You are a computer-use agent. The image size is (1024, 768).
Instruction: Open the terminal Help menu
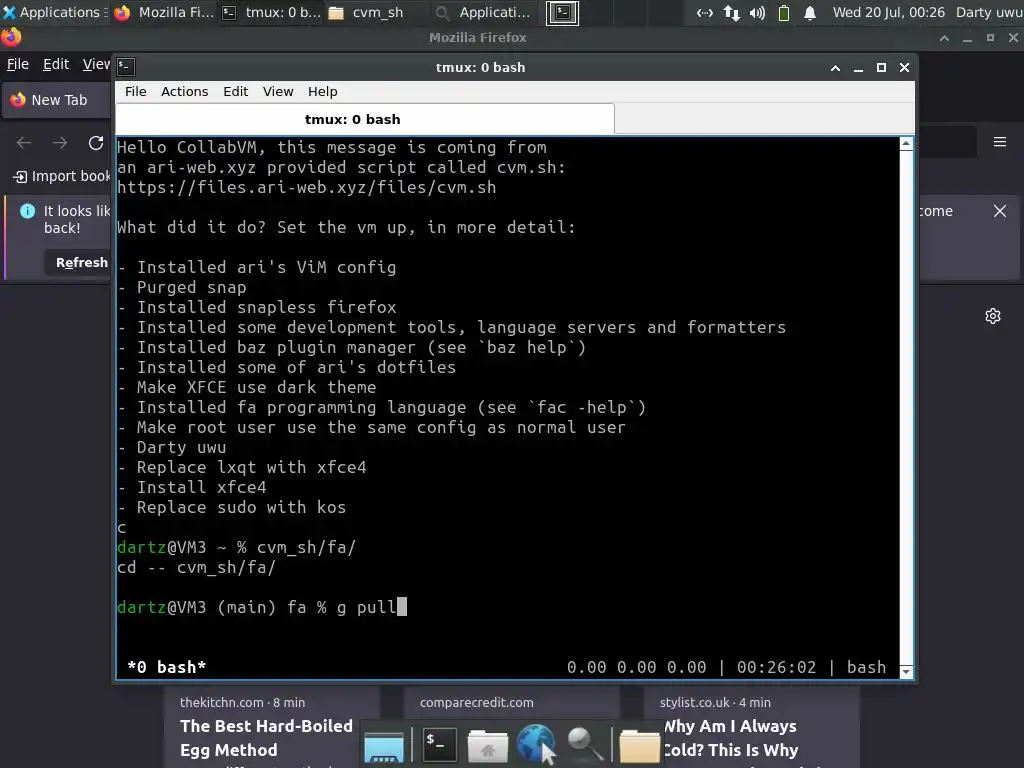[x=323, y=91]
